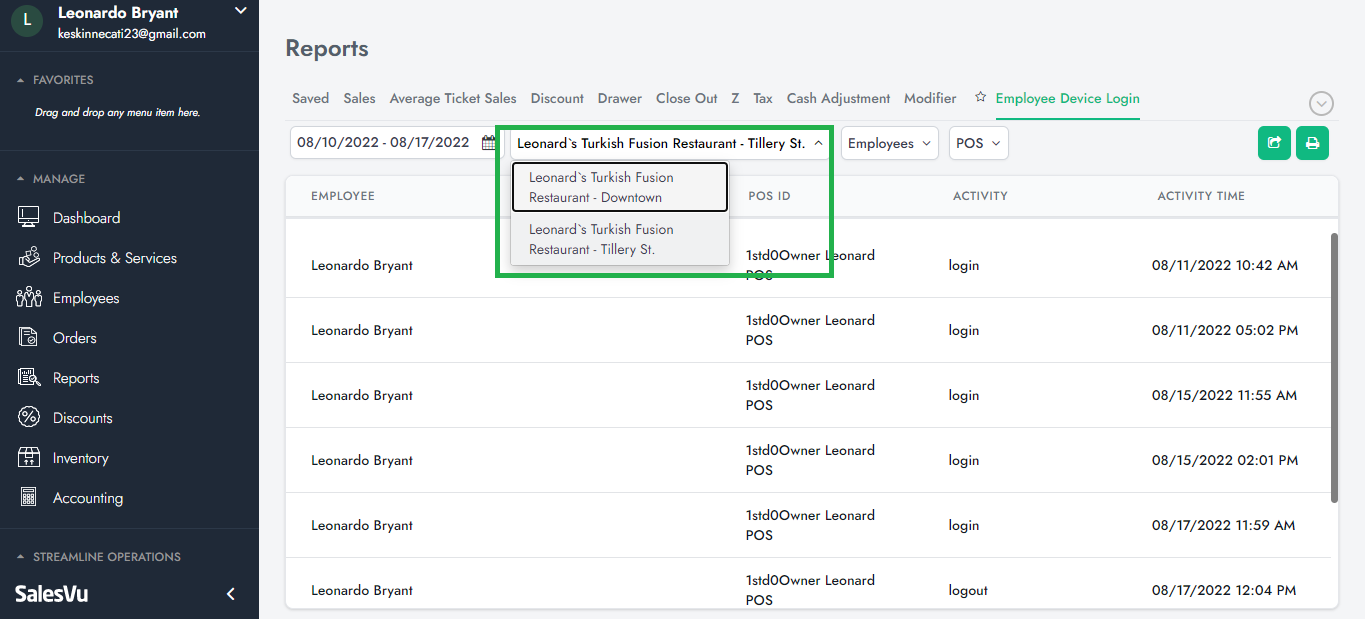
Task: Click the green export report button
Action: pos(1274,143)
